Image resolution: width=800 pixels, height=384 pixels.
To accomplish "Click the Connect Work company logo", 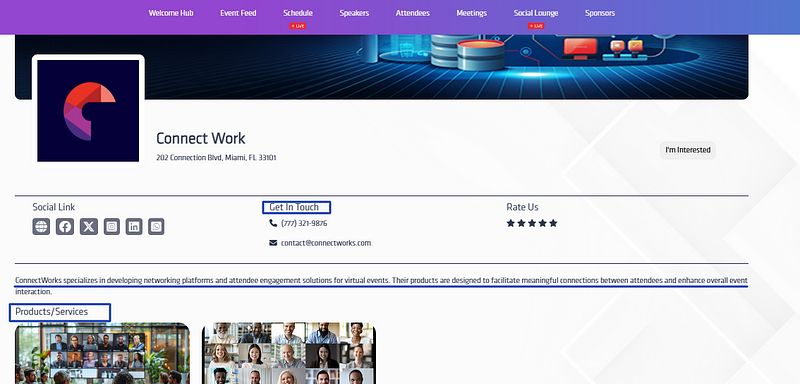I will tap(88, 111).
